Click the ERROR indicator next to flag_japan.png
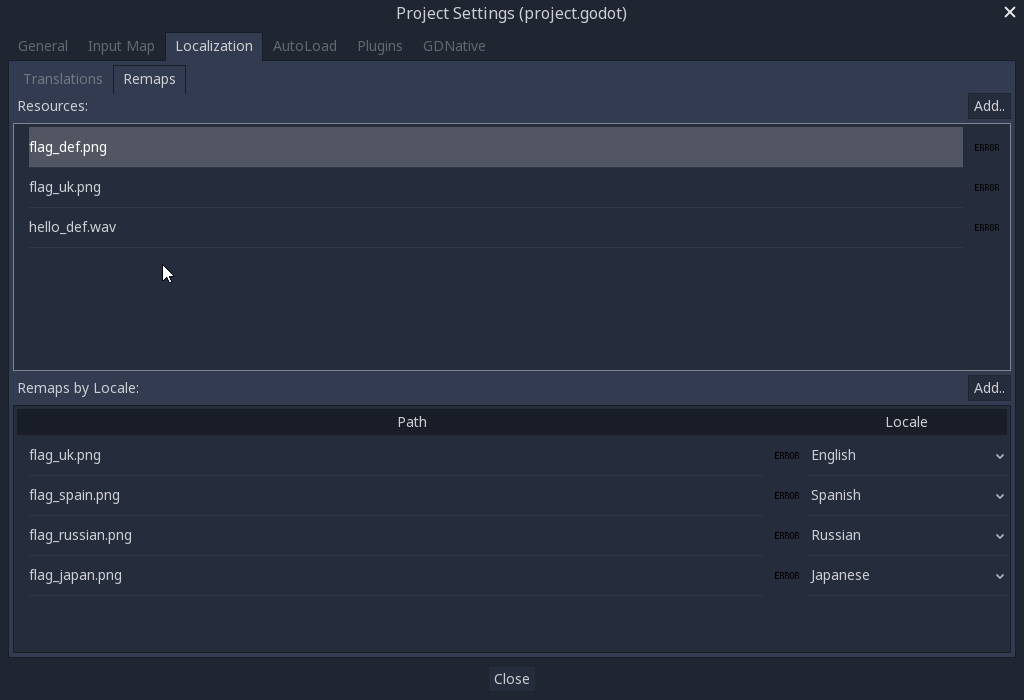1024x700 pixels. (786, 575)
